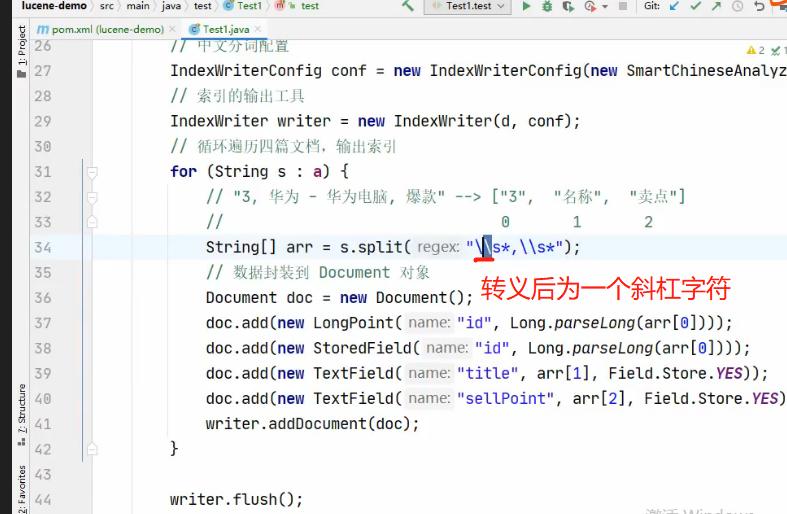Click 'writer.flush();' statement
This screenshot has height=514, width=787.
tap(236, 500)
